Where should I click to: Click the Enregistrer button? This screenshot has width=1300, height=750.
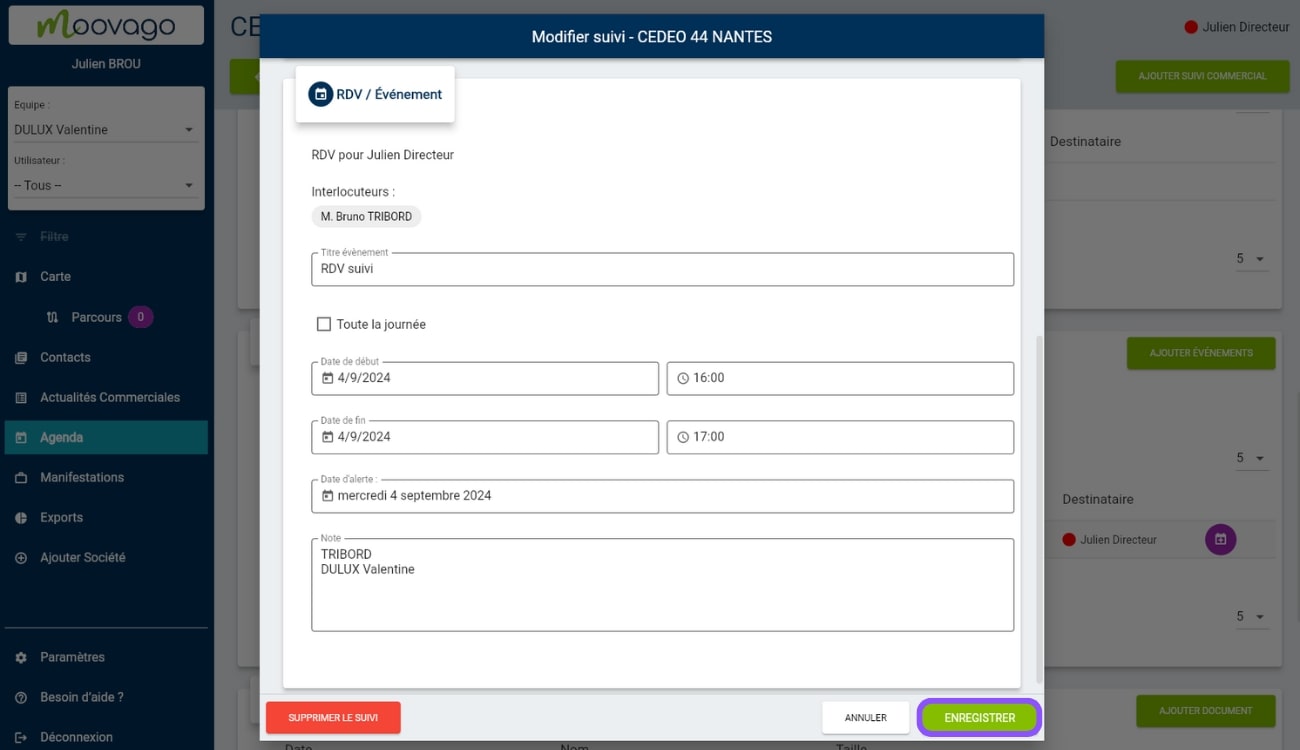pos(979,718)
